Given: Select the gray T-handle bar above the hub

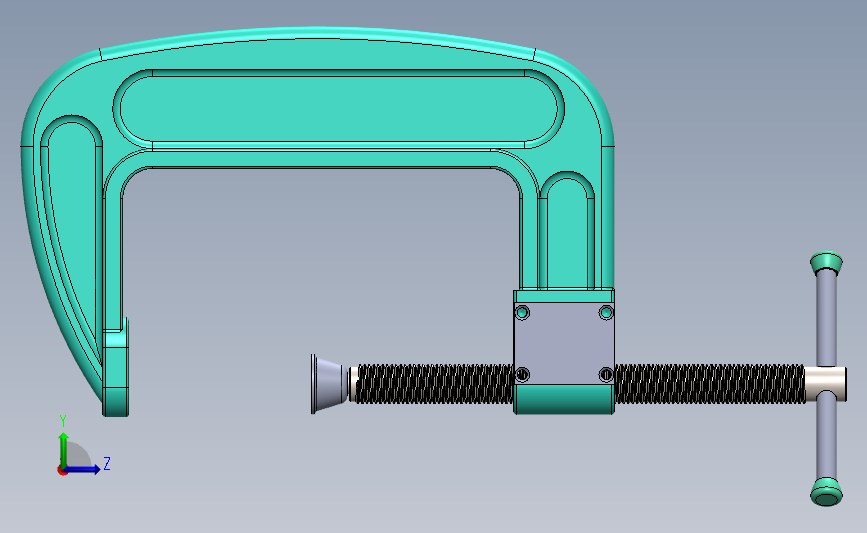Looking at the screenshot, I should 826,318.
